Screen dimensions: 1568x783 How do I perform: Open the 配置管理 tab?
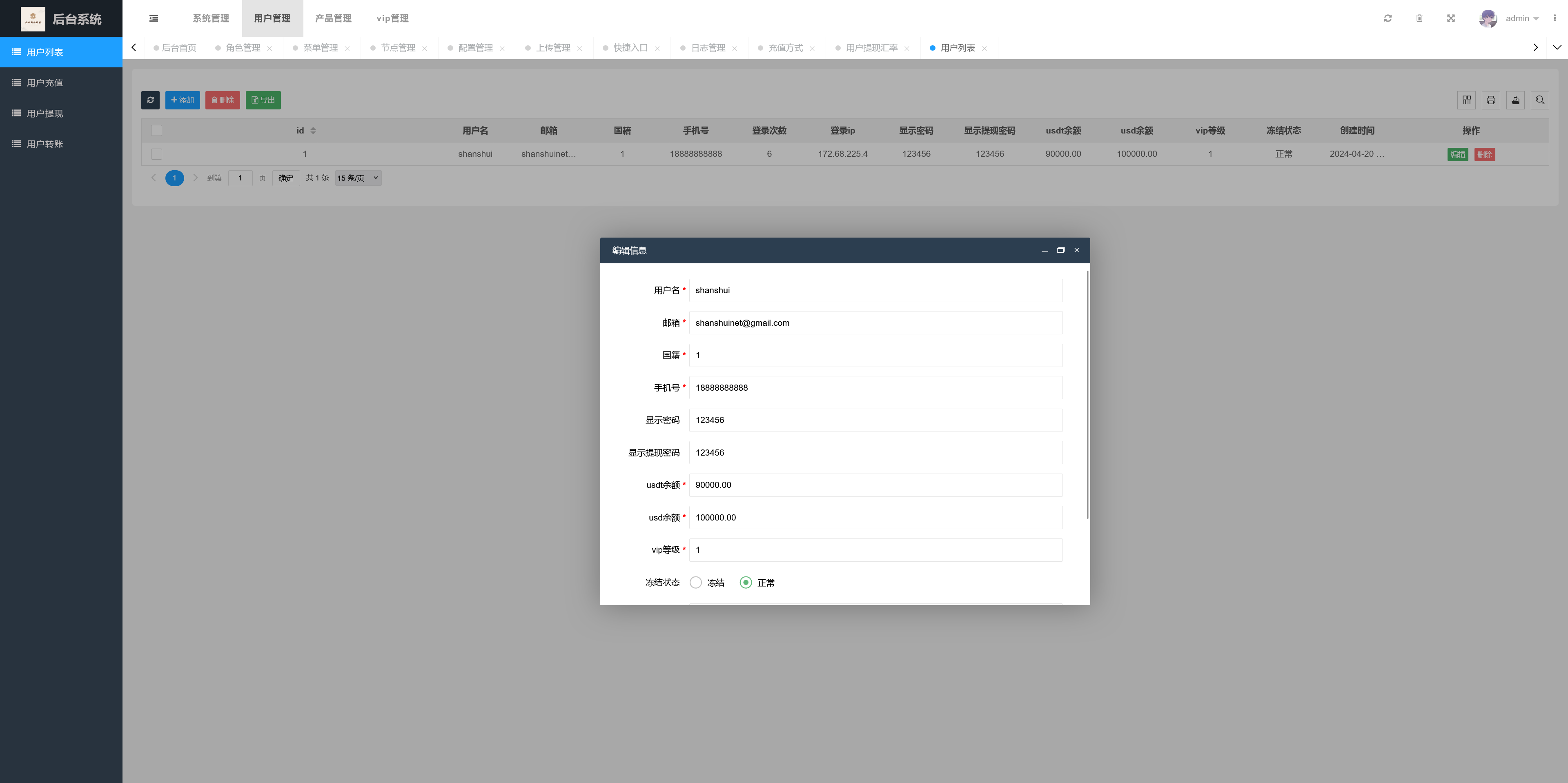click(475, 47)
